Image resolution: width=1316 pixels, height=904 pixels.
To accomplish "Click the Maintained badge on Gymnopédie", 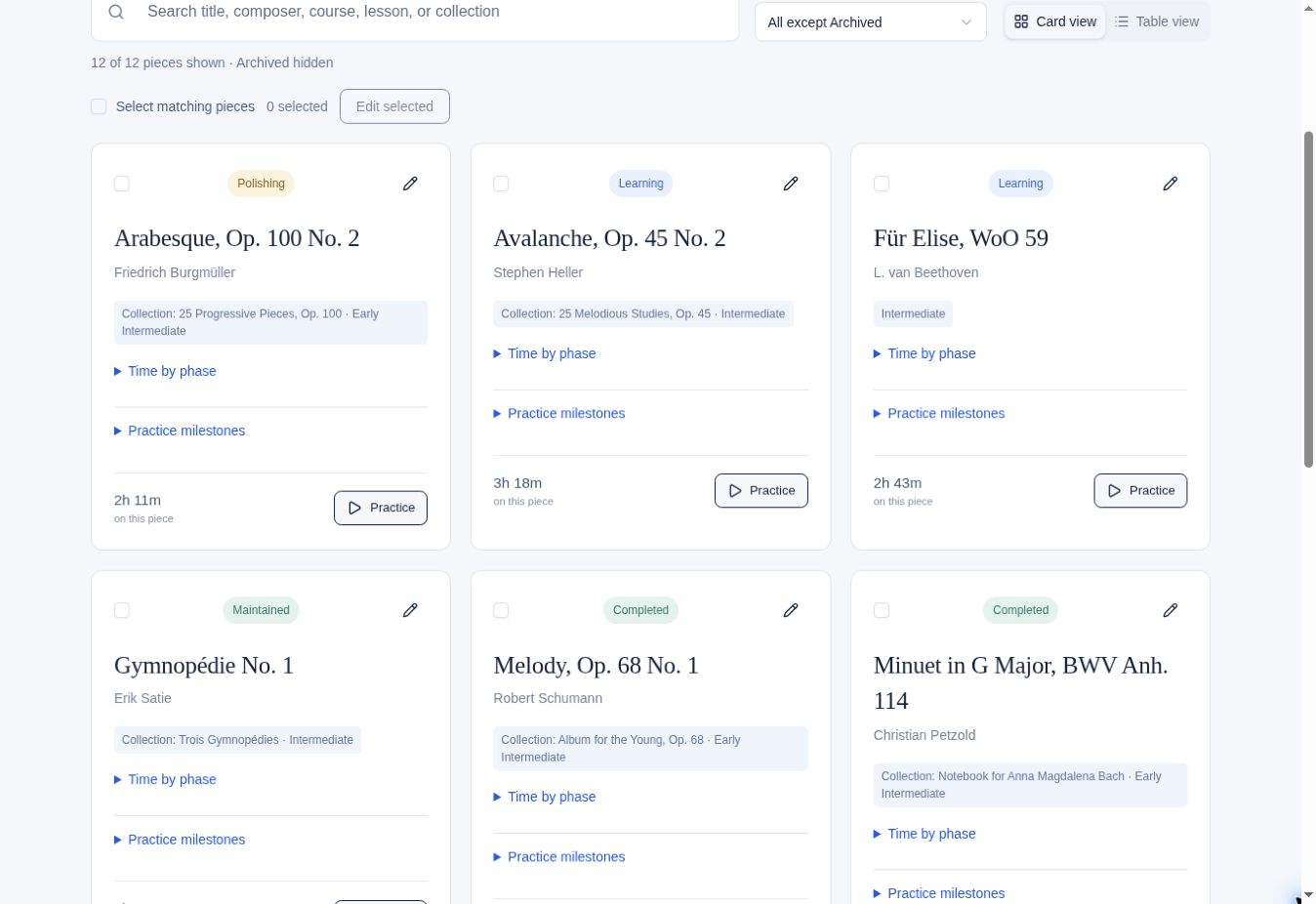I will 261,610.
